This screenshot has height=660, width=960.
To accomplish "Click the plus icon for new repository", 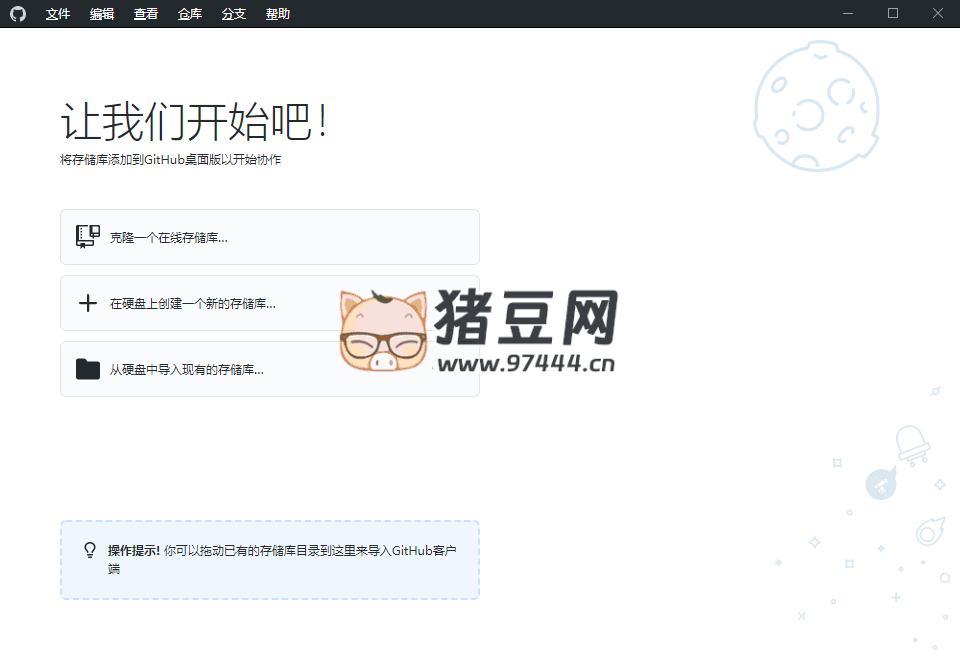I will coord(88,303).
